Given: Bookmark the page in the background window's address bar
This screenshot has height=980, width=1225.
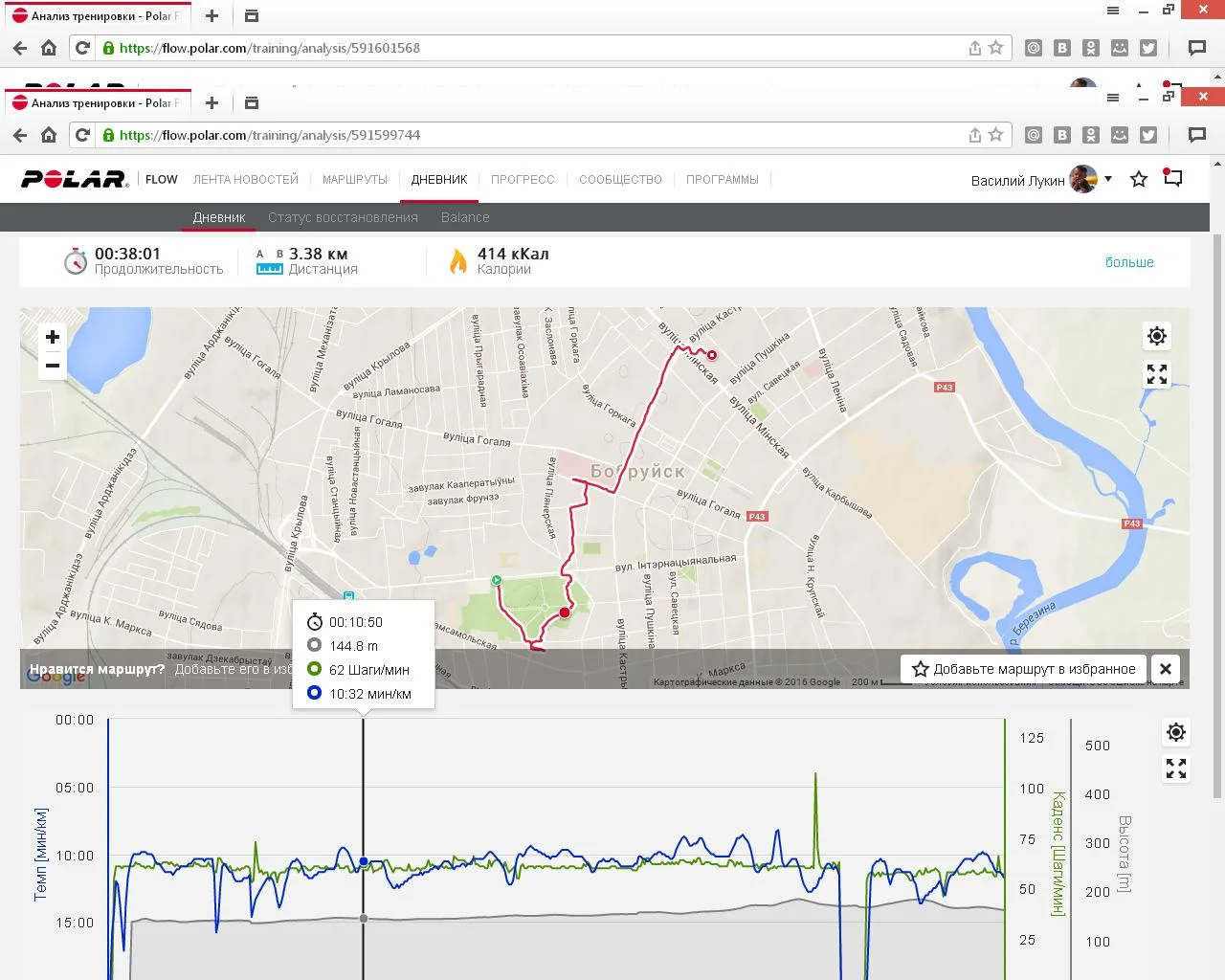Looking at the screenshot, I should (x=995, y=48).
